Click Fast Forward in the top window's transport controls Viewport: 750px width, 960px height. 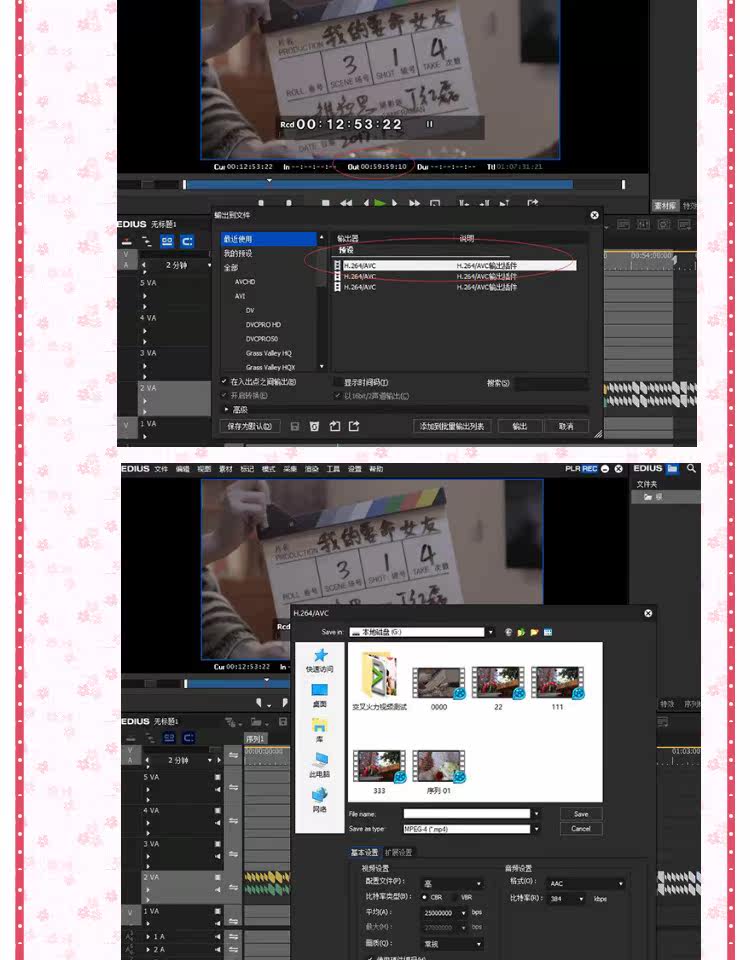pyautogui.click(x=414, y=203)
